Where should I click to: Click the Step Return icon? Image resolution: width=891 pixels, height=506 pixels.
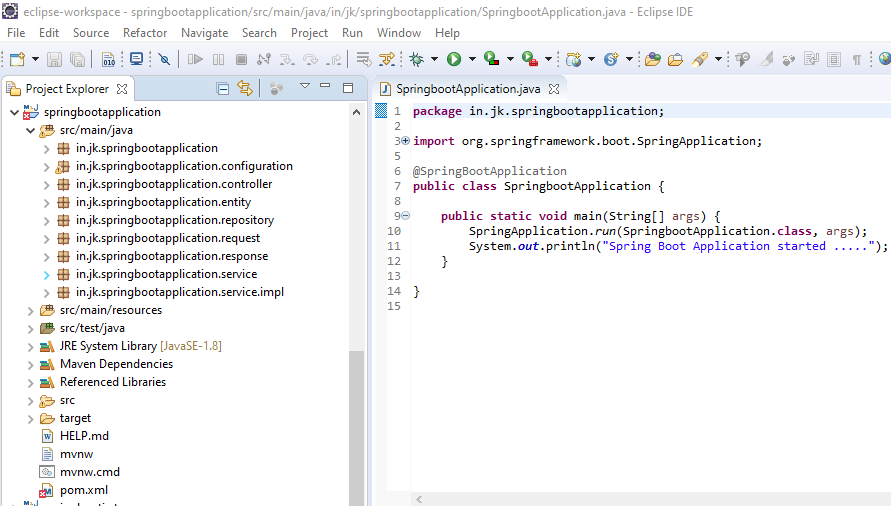point(335,59)
